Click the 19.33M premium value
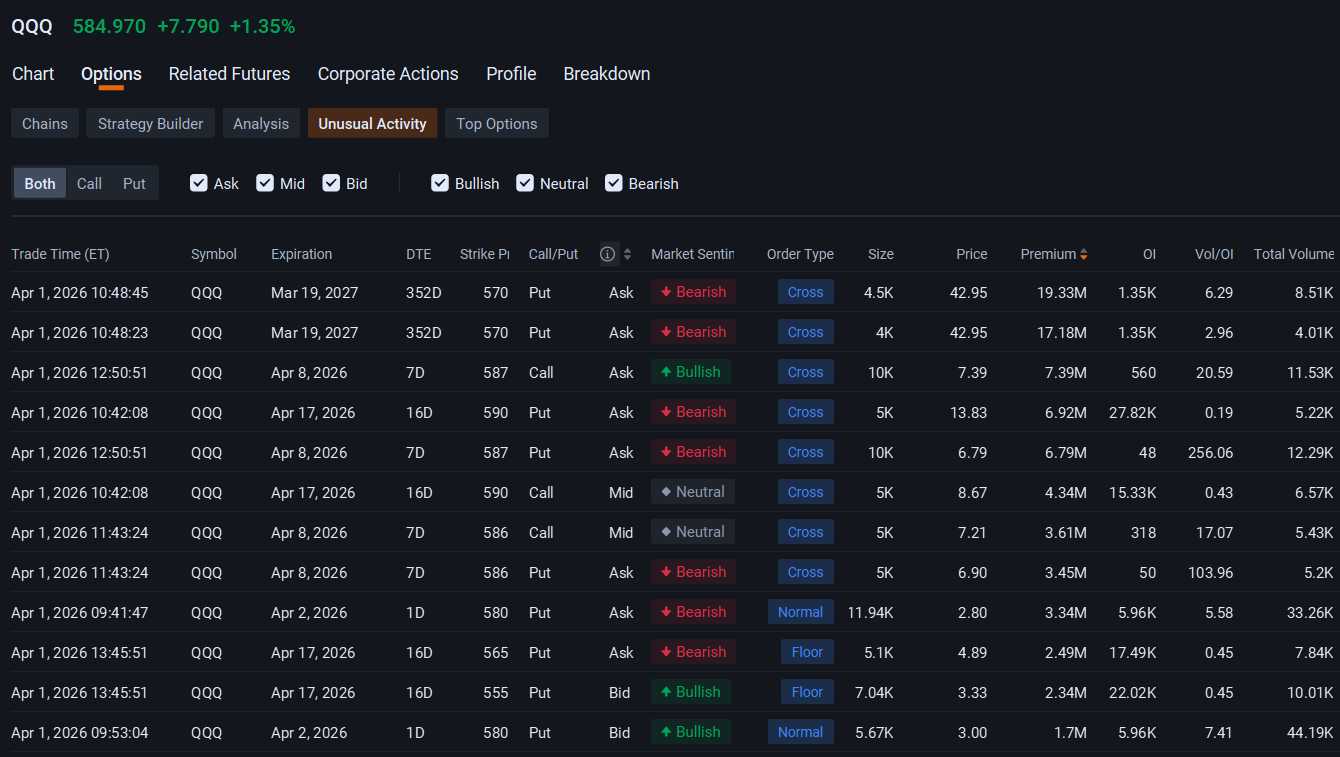The height and width of the screenshot is (757, 1340). [x=1061, y=292]
